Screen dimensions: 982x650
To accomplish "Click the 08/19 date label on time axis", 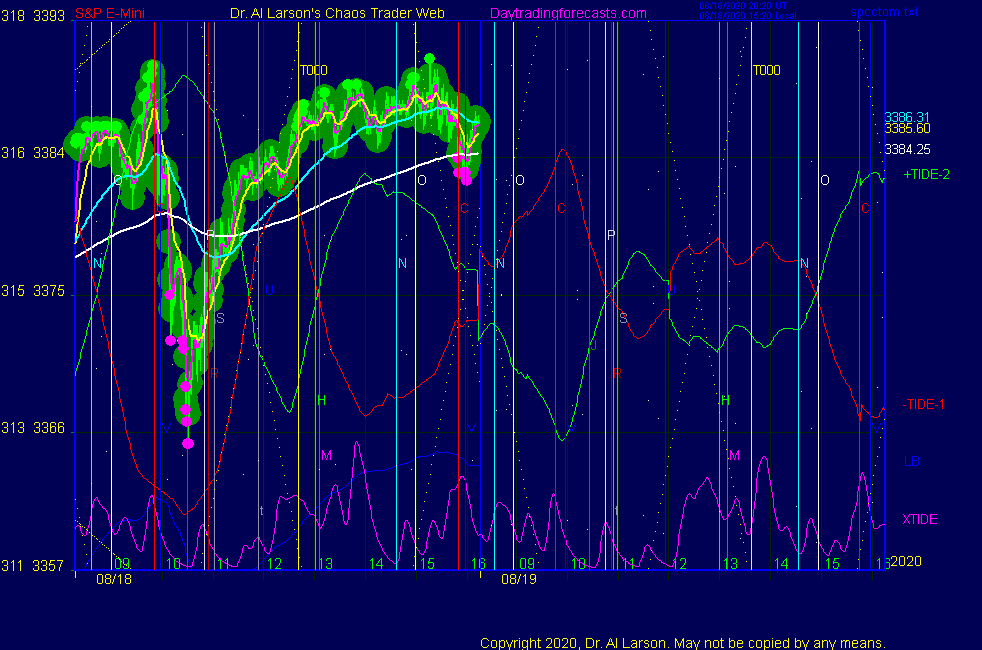I will (x=519, y=579).
